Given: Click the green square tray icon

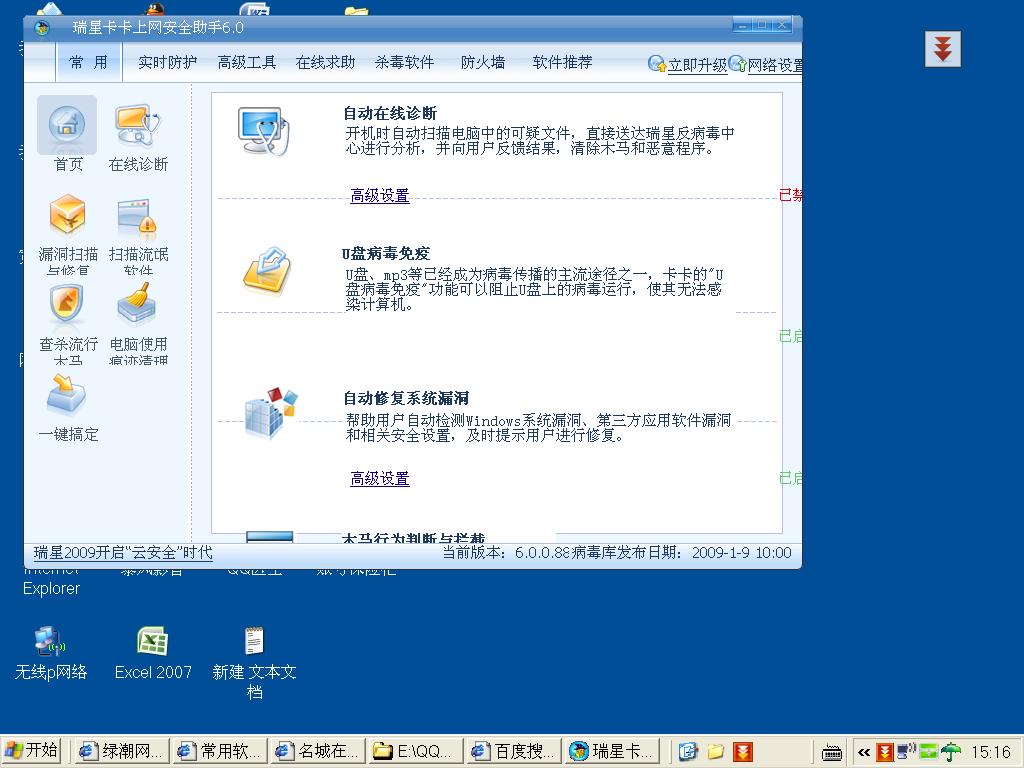Looking at the screenshot, I should 928,752.
